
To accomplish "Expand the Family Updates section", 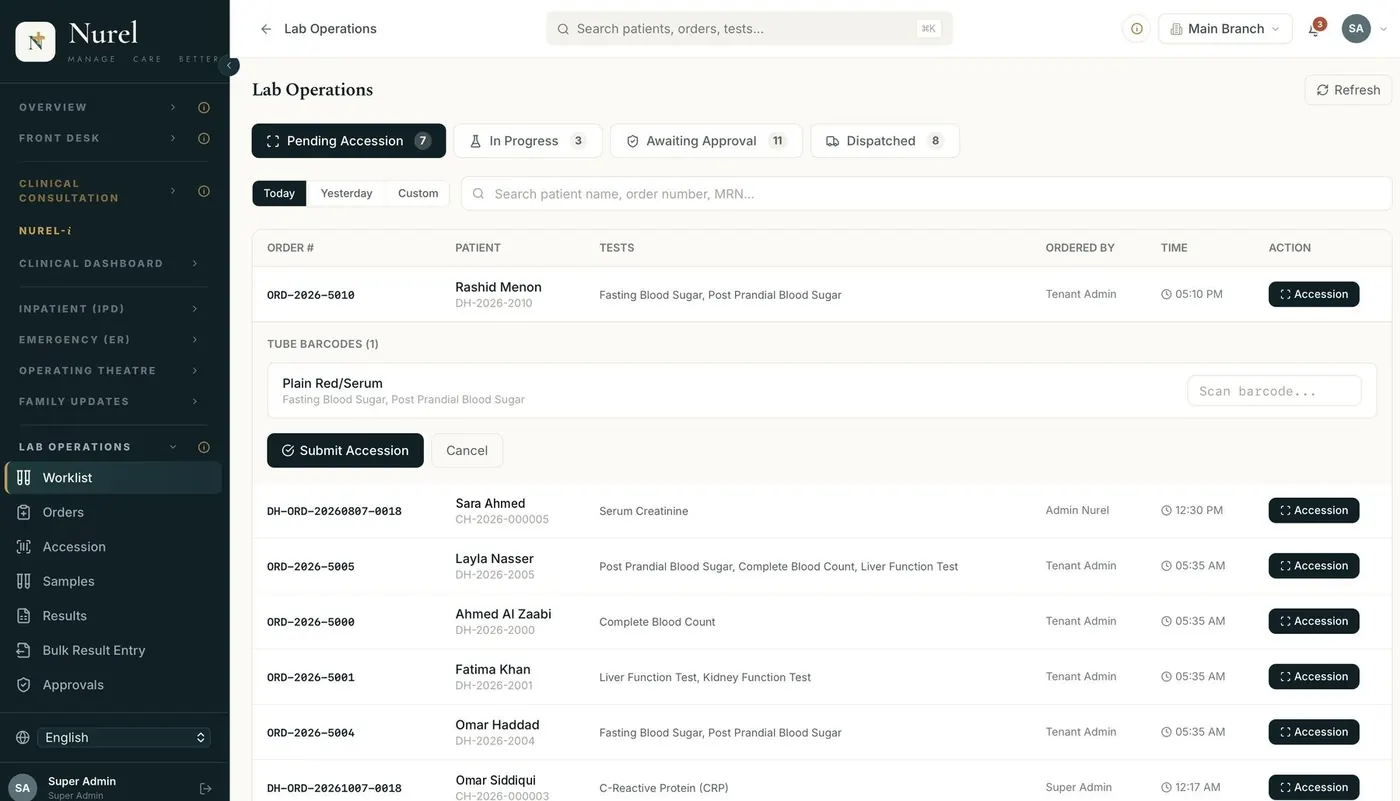I will (x=195, y=402).
